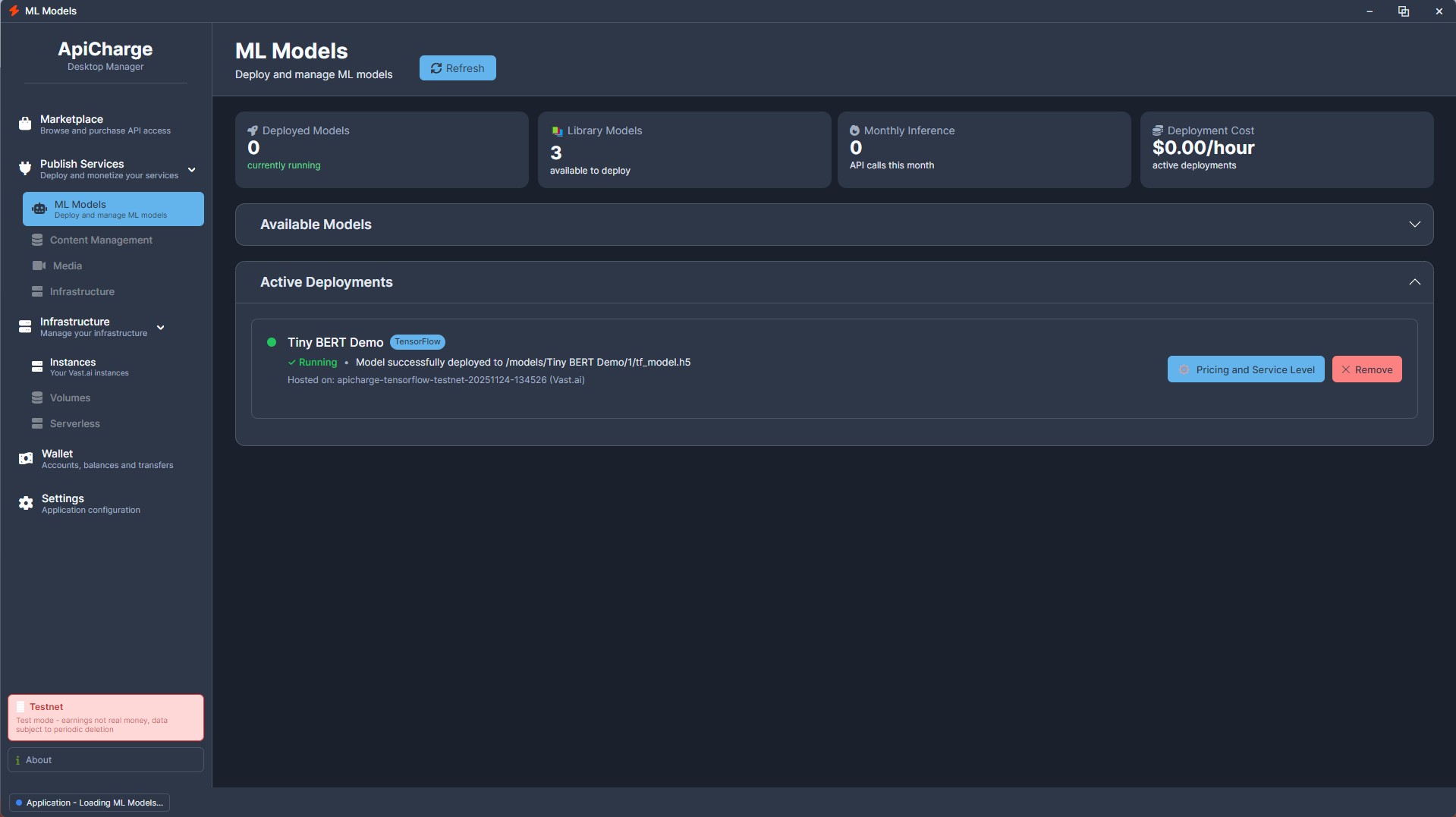
Task: Click the About bar at the bottom
Action: coord(105,759)
